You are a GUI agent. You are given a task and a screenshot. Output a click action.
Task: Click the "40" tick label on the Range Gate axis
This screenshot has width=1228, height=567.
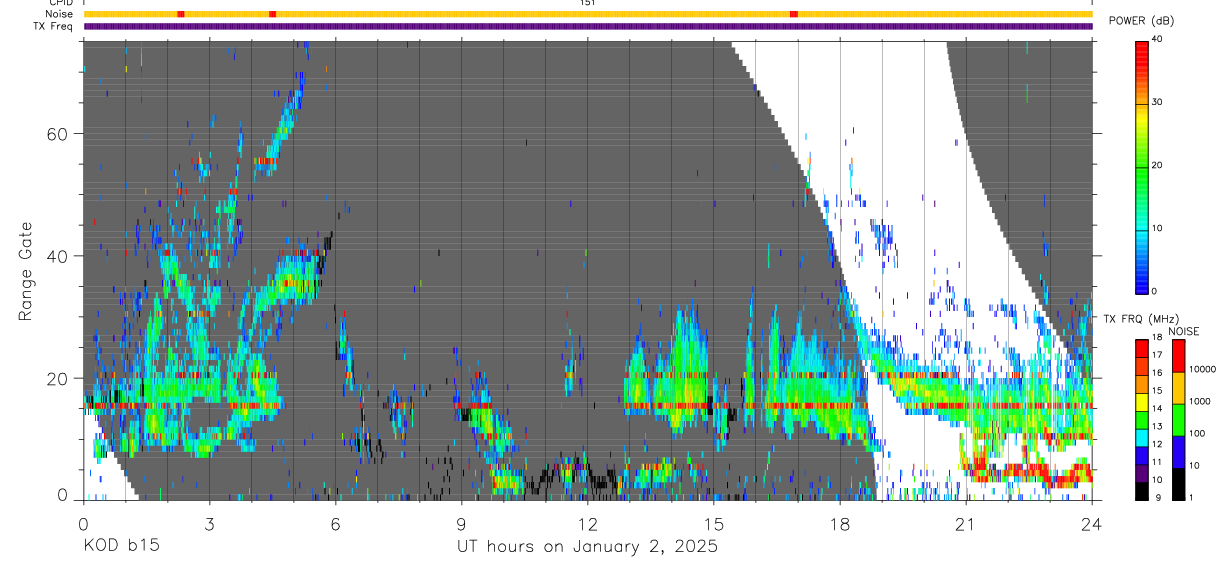coord(59,256)
